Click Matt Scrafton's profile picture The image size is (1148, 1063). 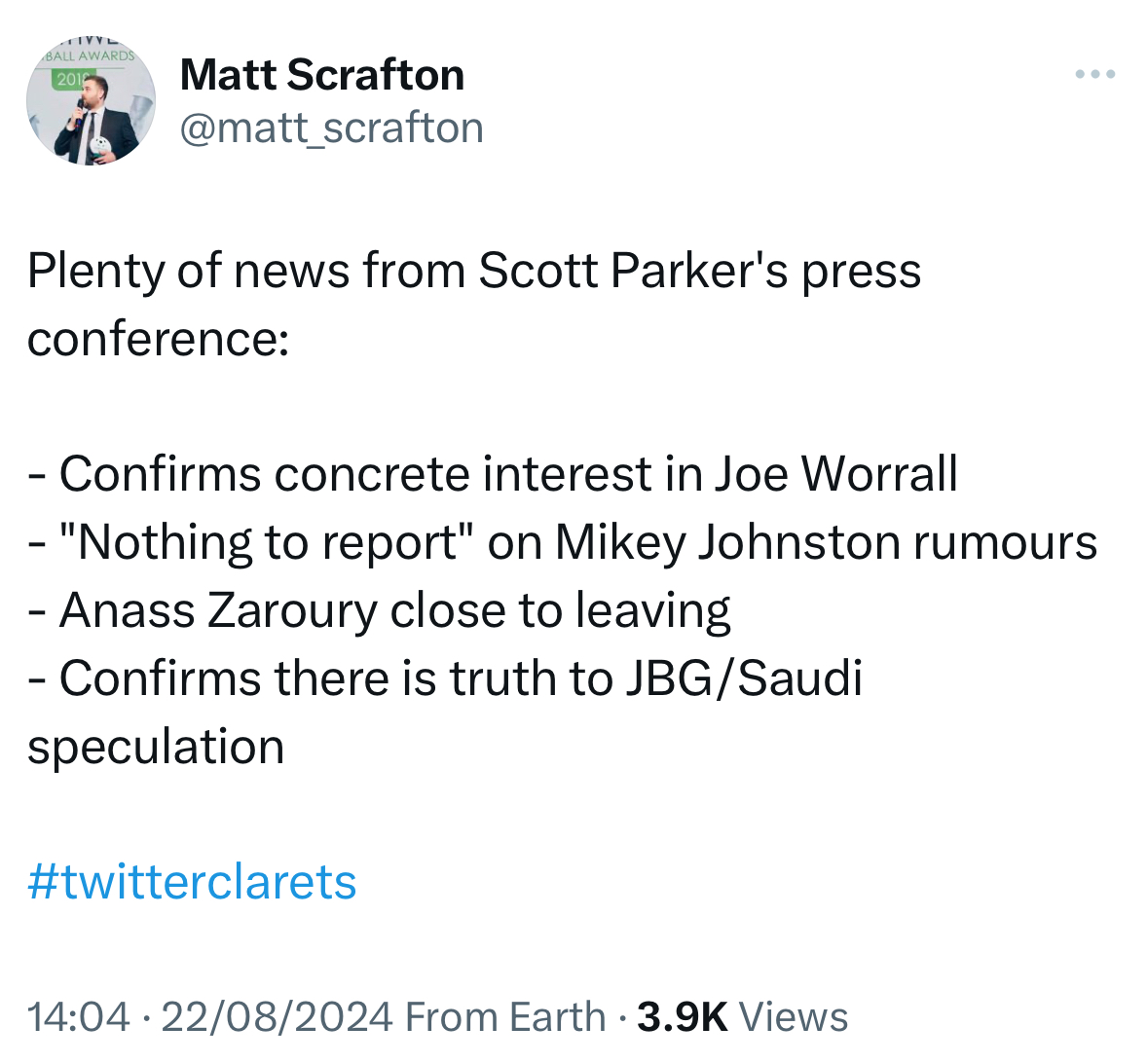point(91,101)
